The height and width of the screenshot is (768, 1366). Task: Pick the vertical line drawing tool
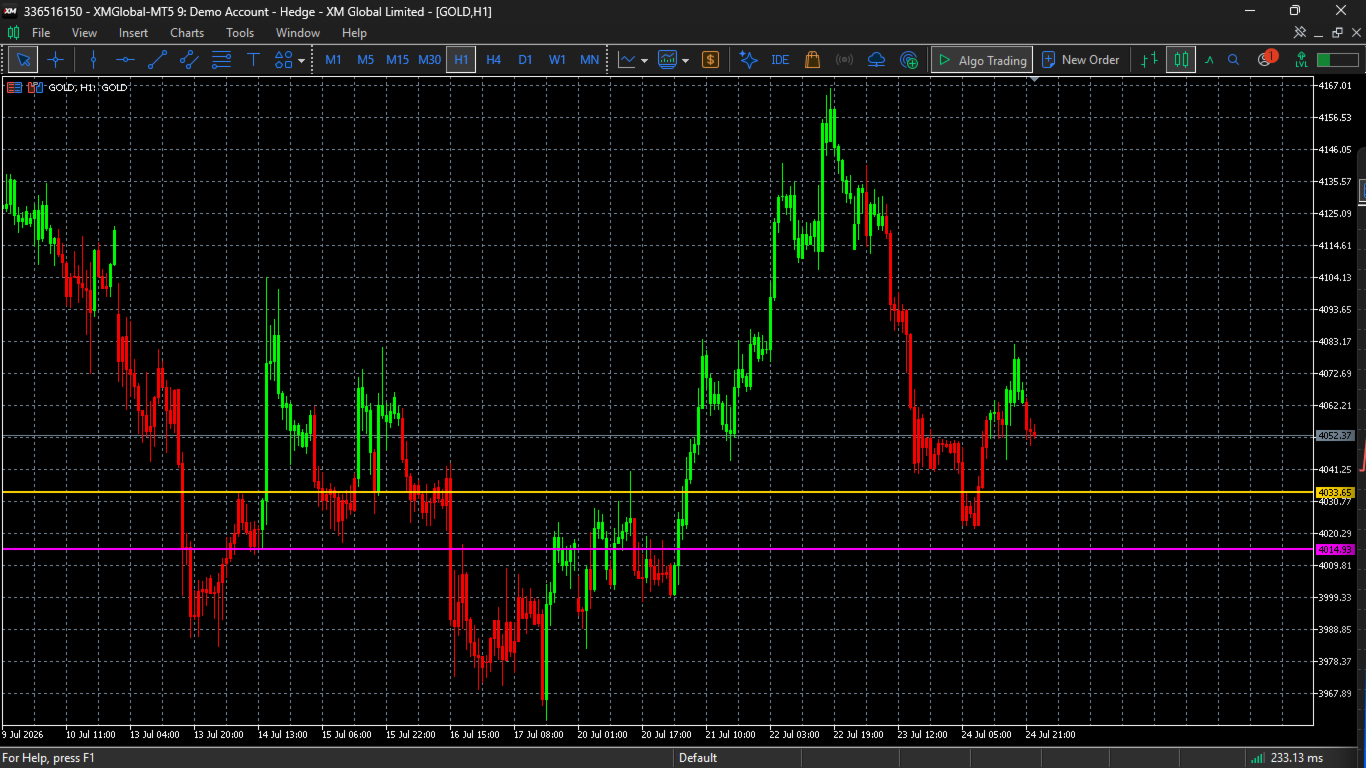click(x=93, y=60)
